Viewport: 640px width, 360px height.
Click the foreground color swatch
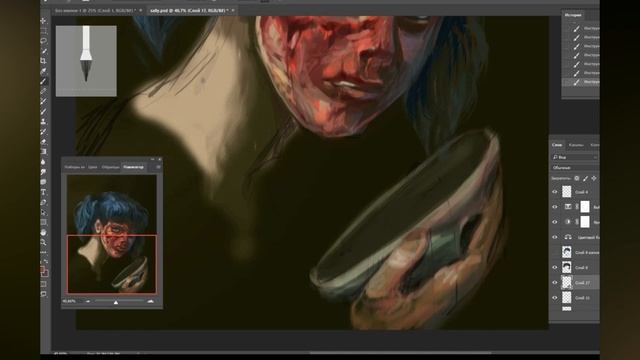pyautogui.click(x=42, y=269)
